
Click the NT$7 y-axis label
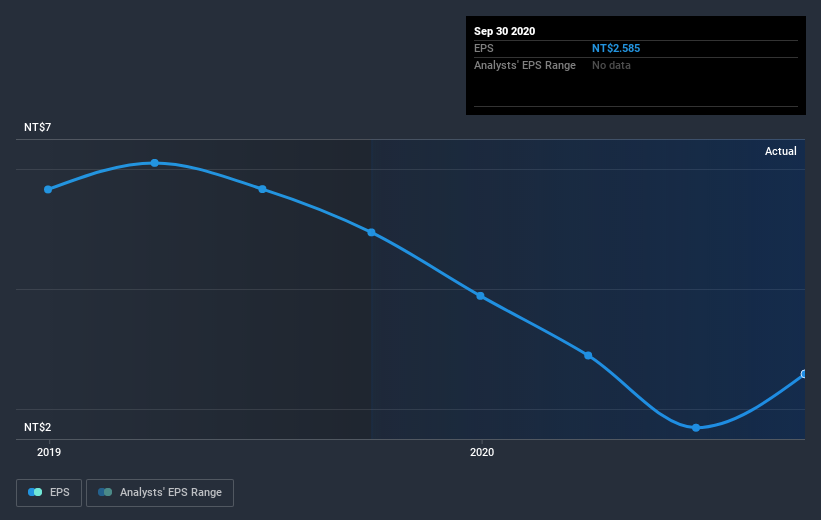pos(38,127)
